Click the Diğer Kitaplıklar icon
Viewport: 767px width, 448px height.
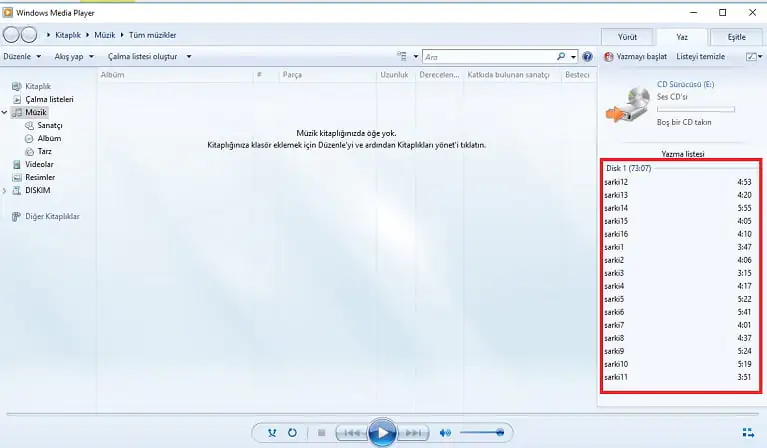click(17, 216)
